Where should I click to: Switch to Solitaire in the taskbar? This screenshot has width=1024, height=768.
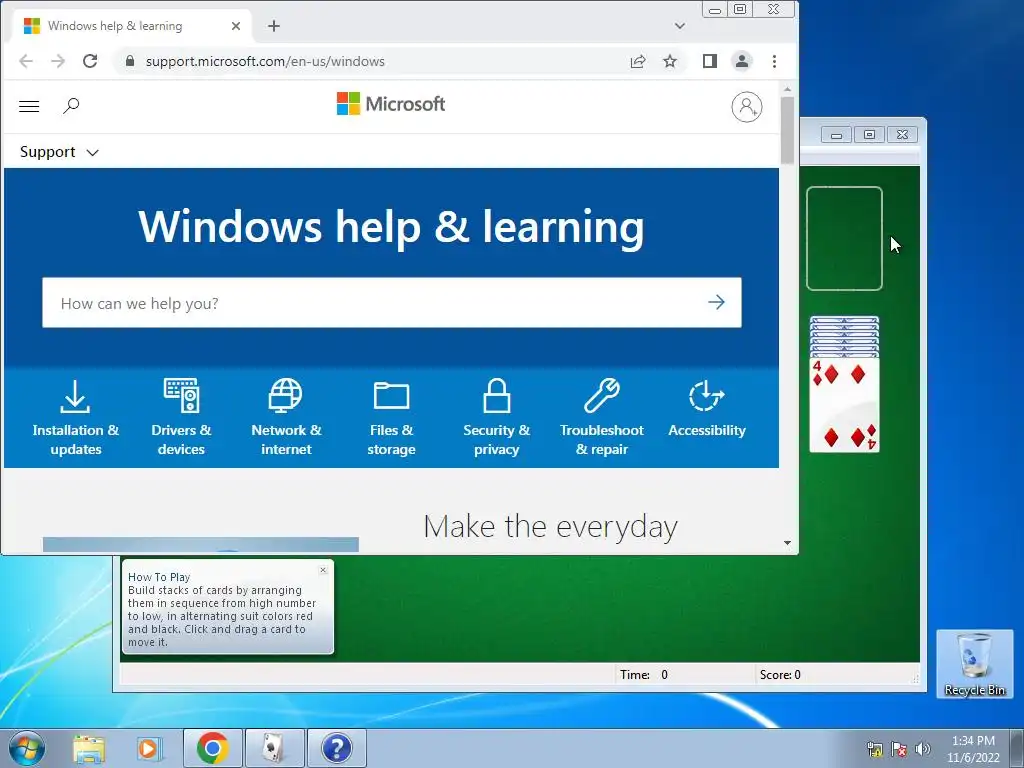[x=274, y=748]
